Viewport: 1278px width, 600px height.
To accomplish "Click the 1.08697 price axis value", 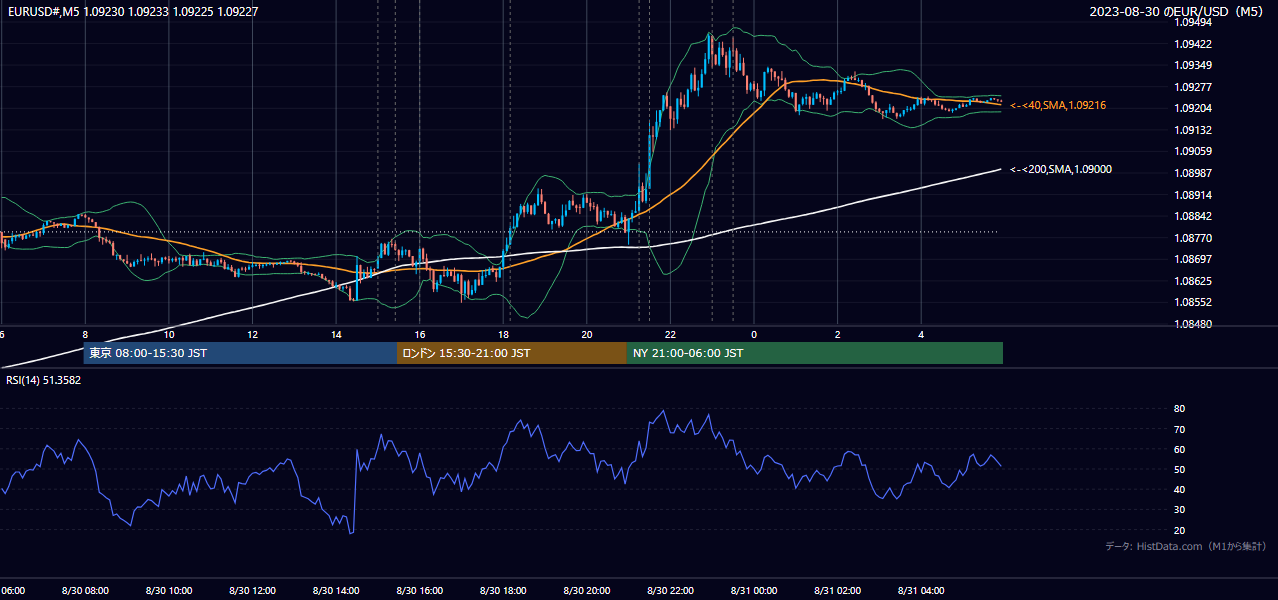I will click(x=1192, y=259).
